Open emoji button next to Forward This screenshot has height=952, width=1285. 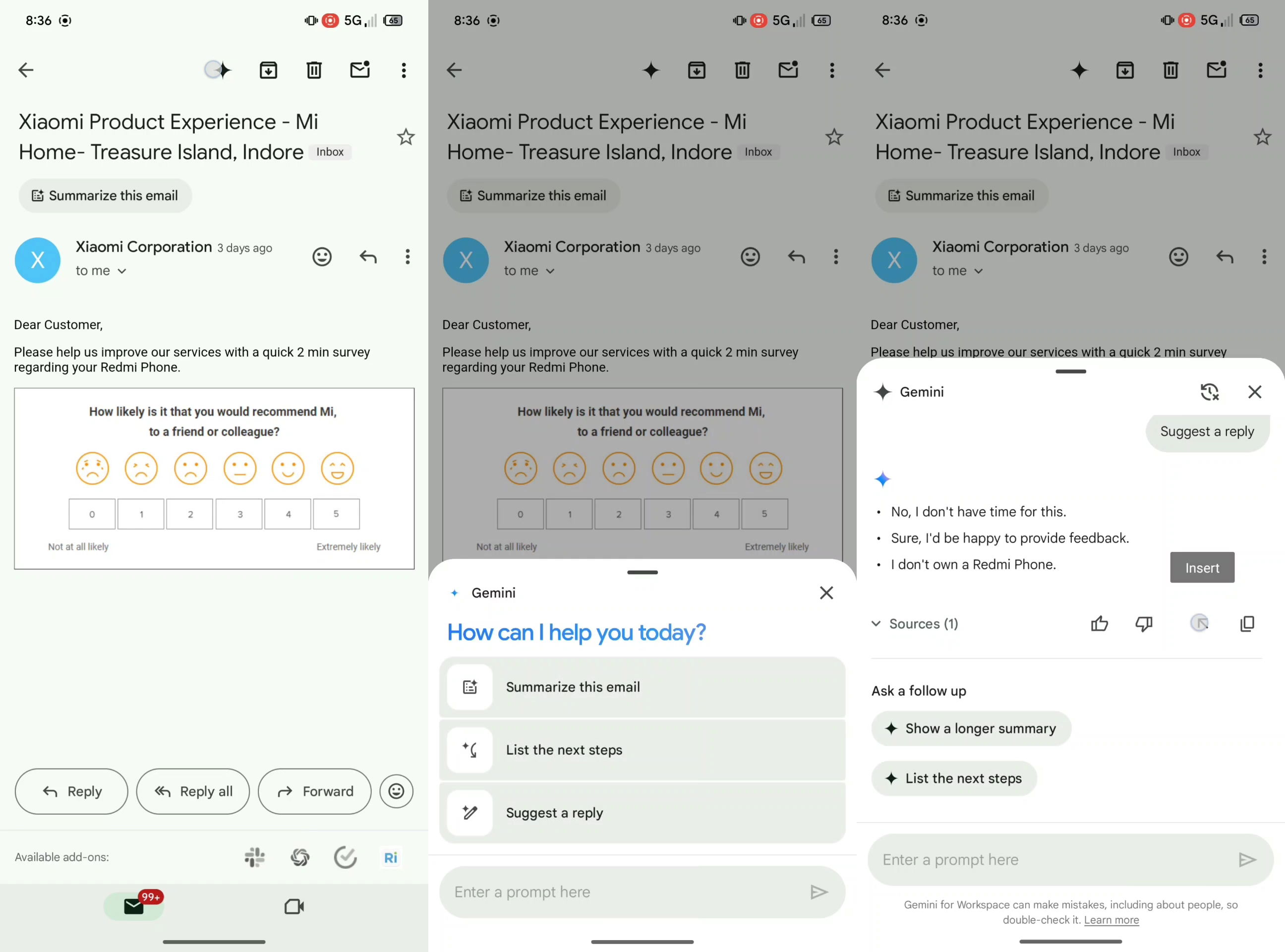coord(397,791)
